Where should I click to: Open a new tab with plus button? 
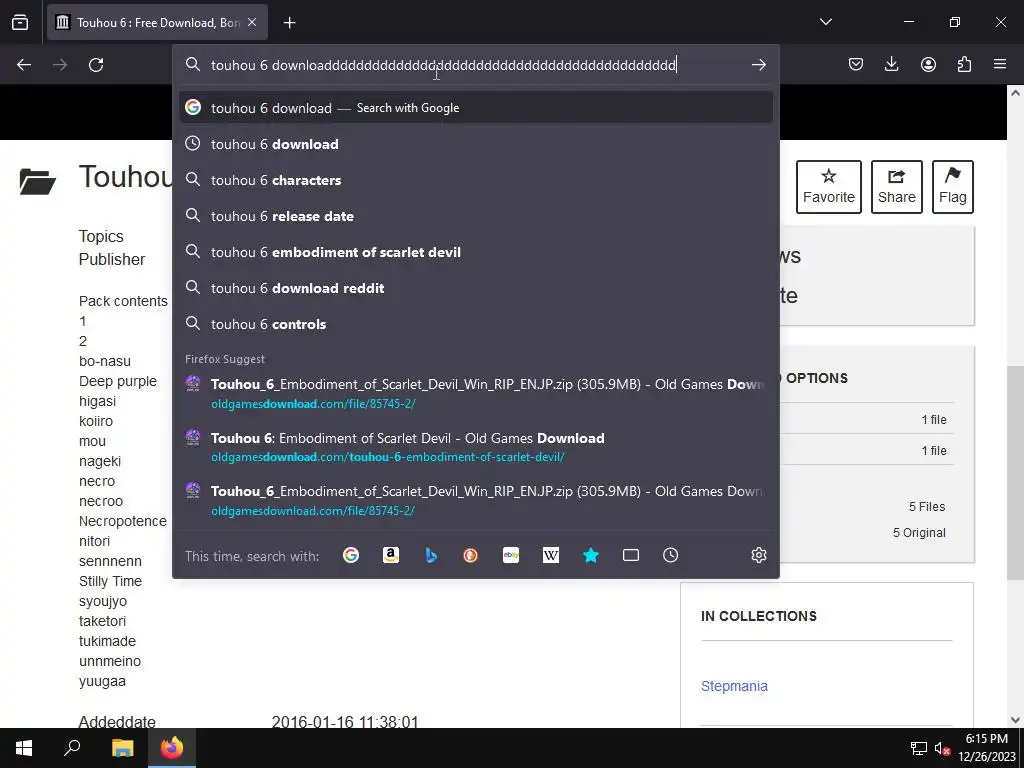(289, 23)
